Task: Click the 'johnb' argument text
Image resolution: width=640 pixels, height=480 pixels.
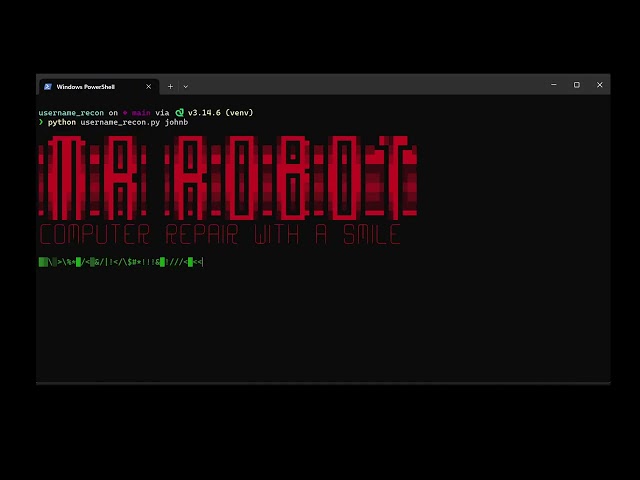Action: click(x=176, y=122)
